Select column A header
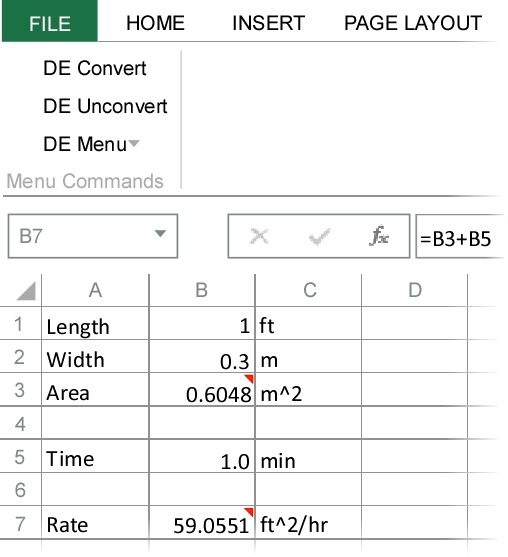The width and height of the screenshot is (508, 557). (x=95, y=290)
